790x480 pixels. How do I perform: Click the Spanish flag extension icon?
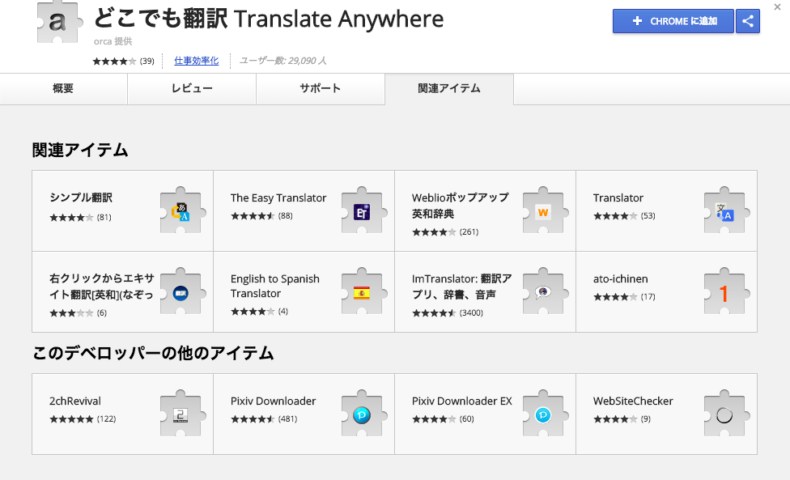coord(362,292)
